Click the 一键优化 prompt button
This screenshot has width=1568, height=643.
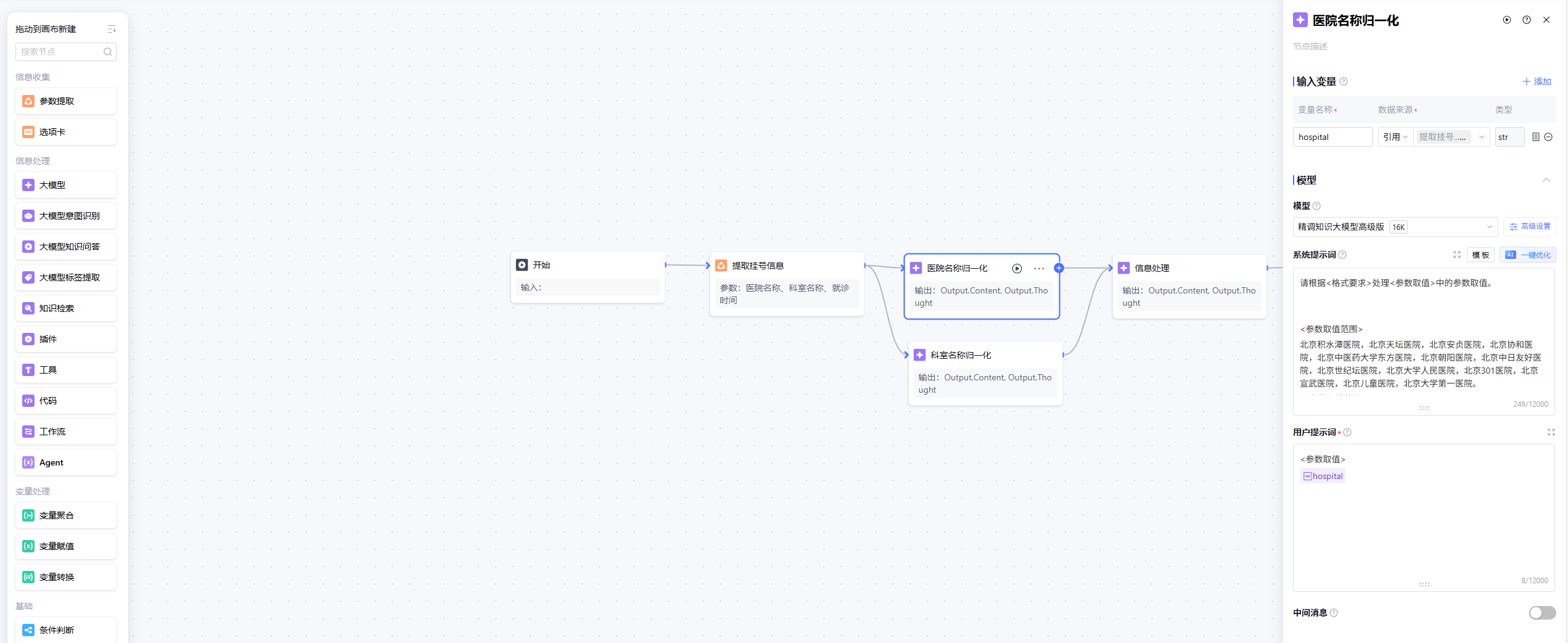click(x=1528, y=255)
